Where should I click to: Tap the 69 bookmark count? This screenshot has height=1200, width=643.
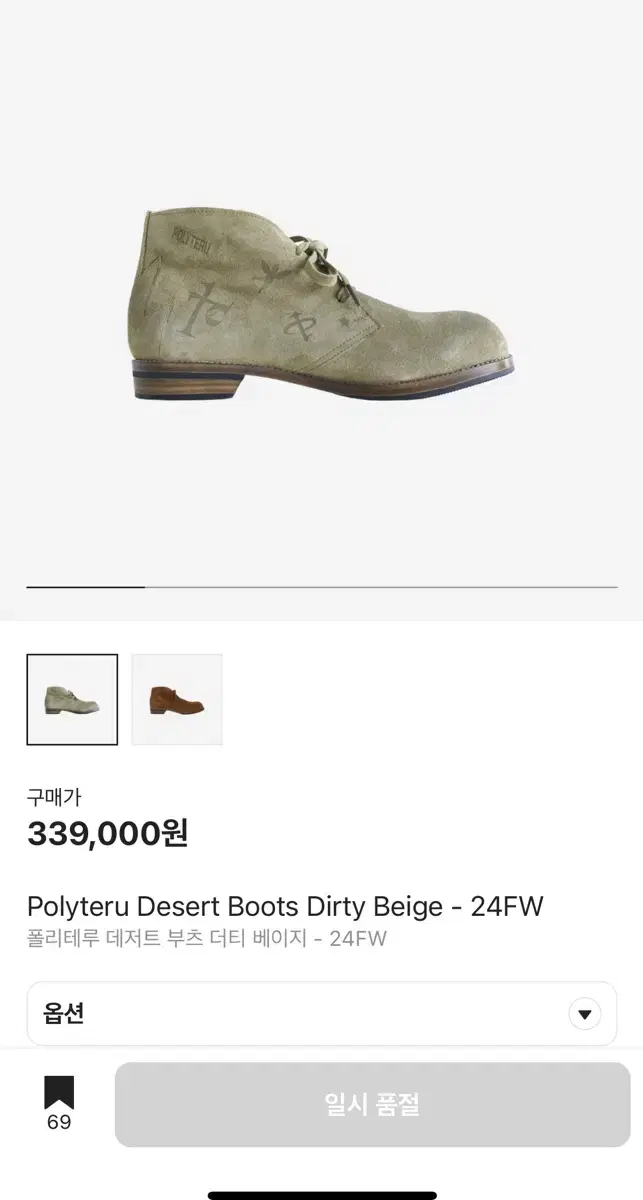point(59,1122)
